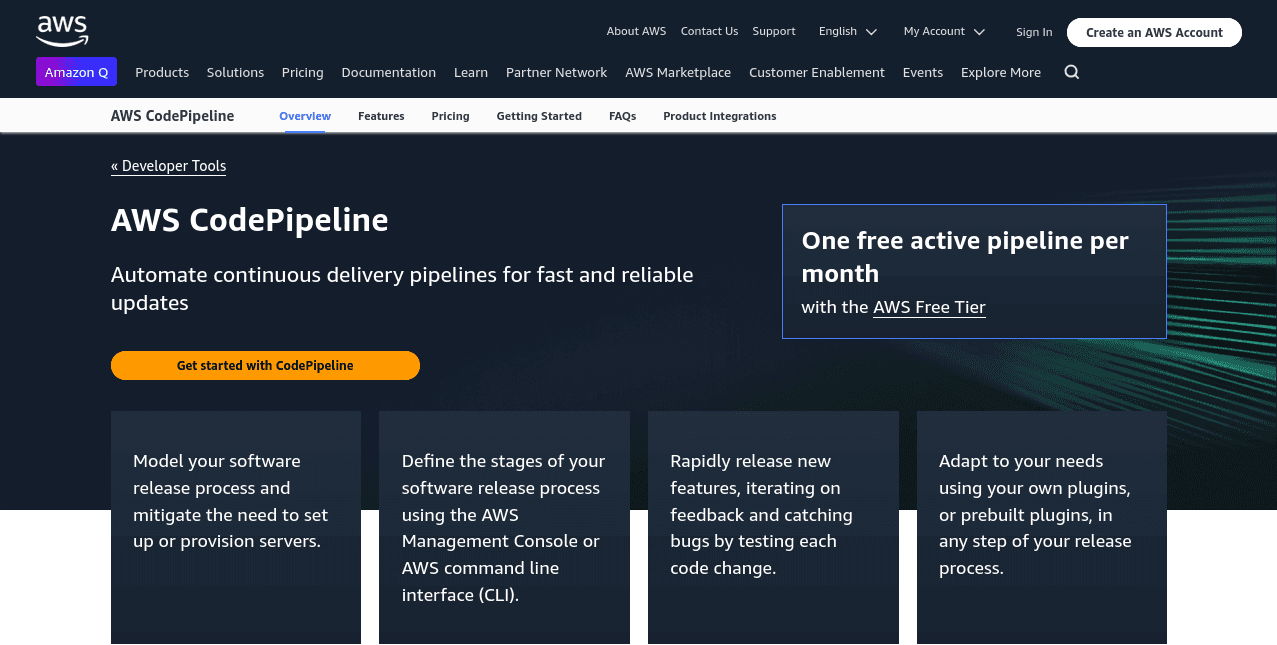Open Contact Us link
Viewport: 1277px width, 645px height.
(x=709, y=31)
